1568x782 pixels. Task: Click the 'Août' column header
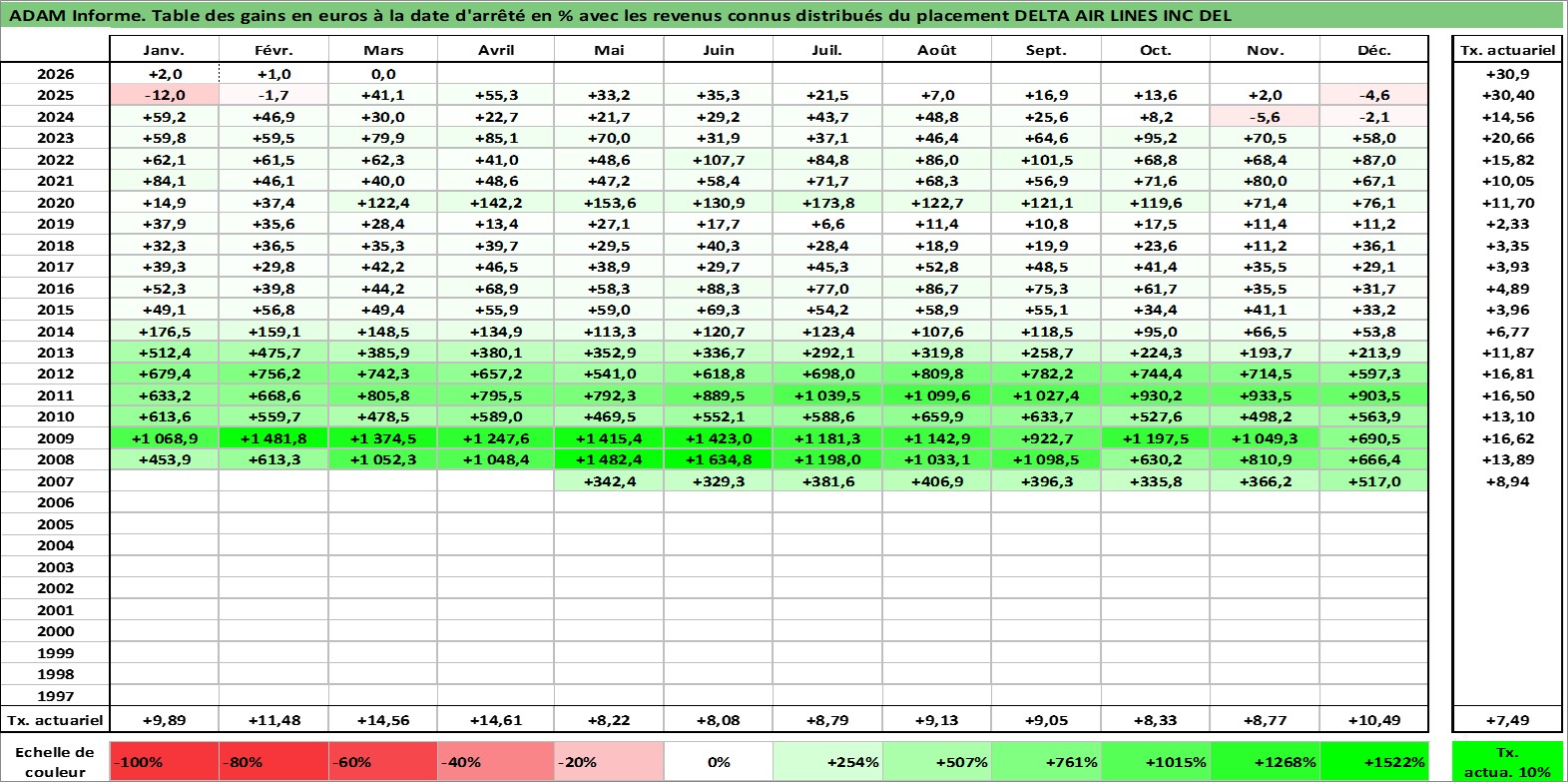pyautogui.click(x=936, y=50)
